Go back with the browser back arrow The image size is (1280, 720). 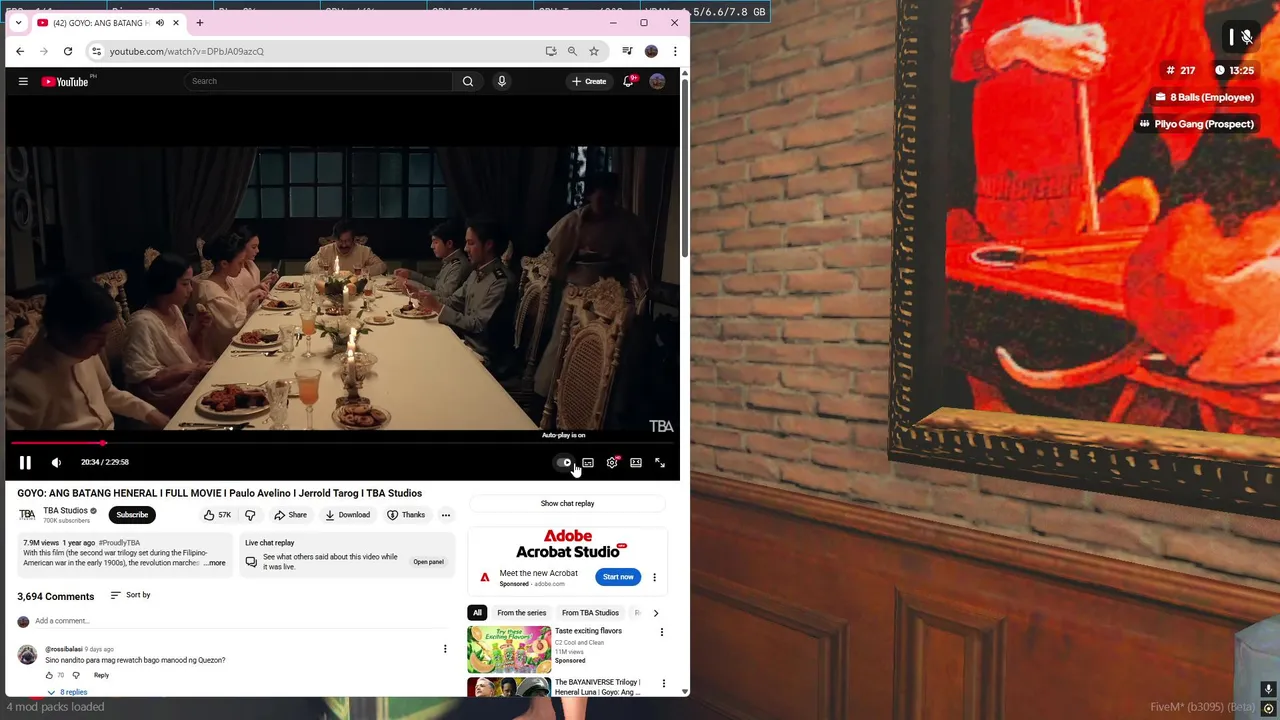tap(20, 51)
